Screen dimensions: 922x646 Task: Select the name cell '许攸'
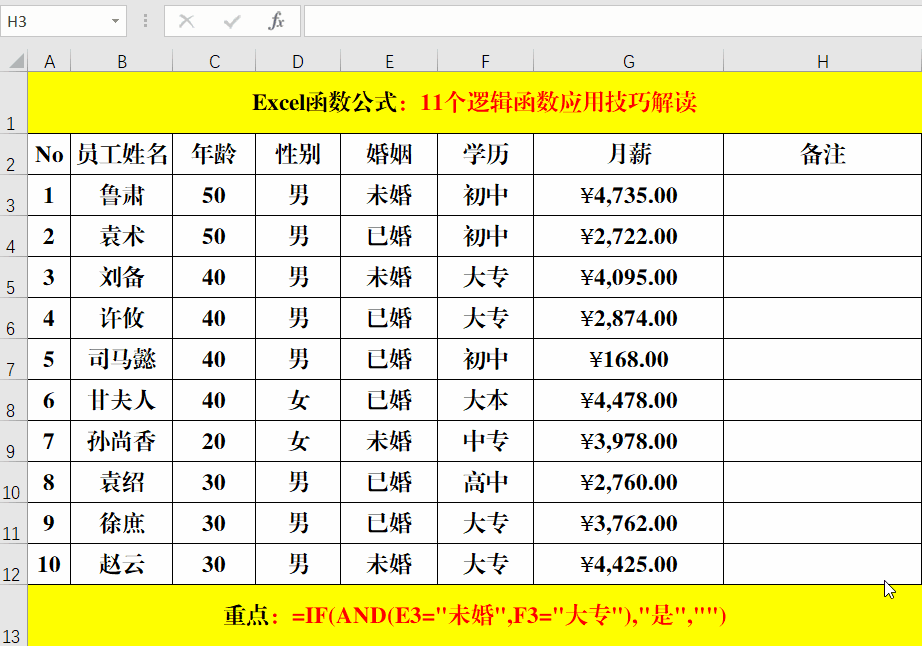(122, 318)
